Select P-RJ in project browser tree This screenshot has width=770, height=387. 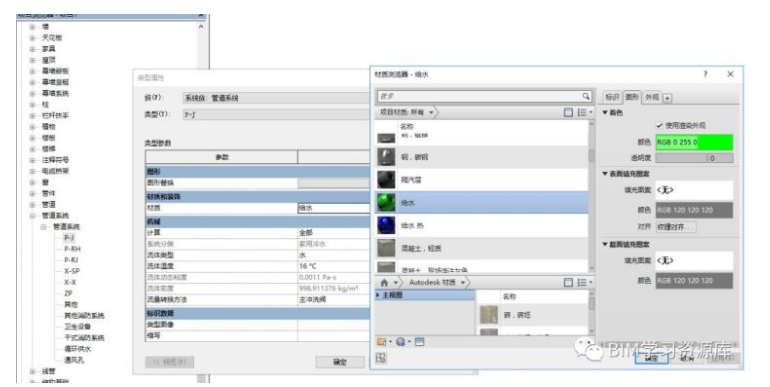(x=72, y=260)
